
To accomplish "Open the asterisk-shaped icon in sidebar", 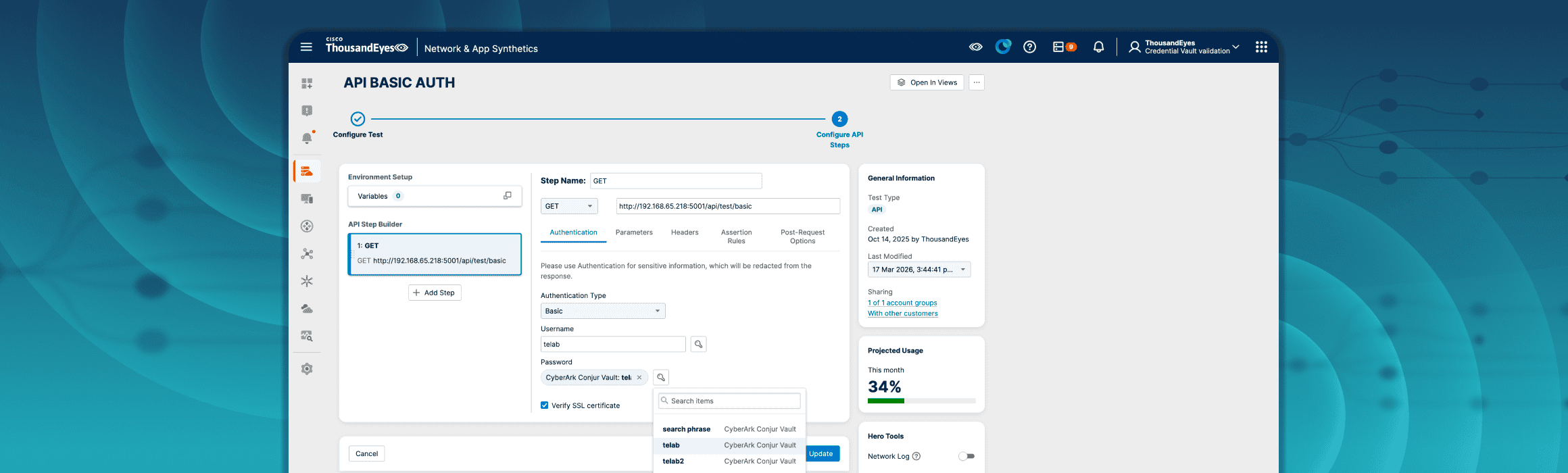I will [x=307, y=281].
